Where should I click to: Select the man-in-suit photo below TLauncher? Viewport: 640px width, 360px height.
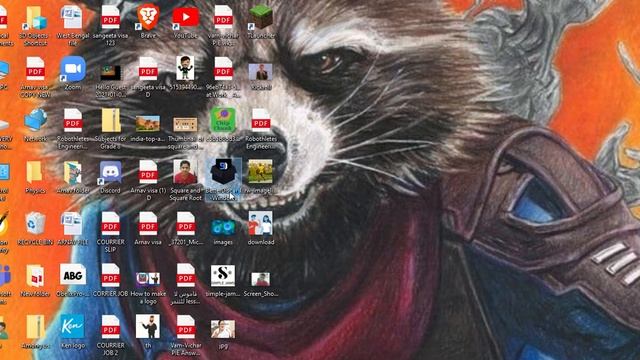pos(260,73)
